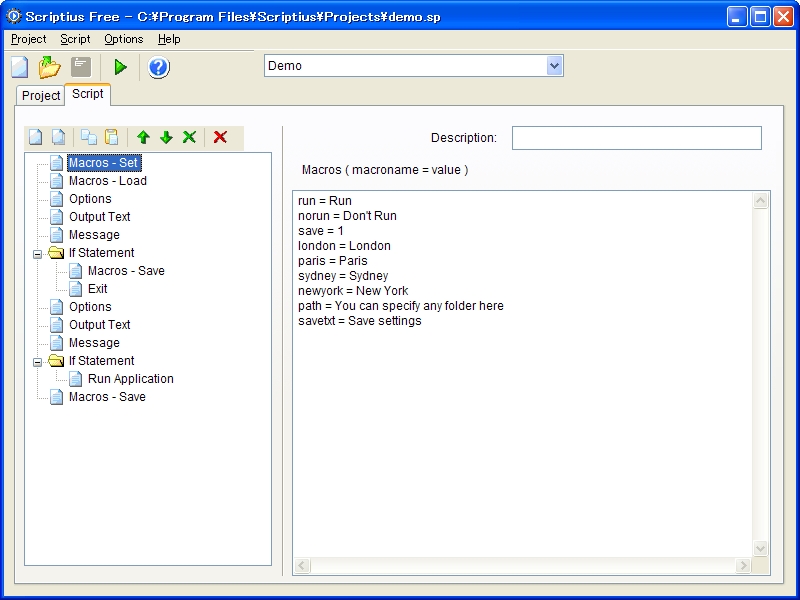
Task: Delete item with the red X icon
Action: (x=220, y=137)
